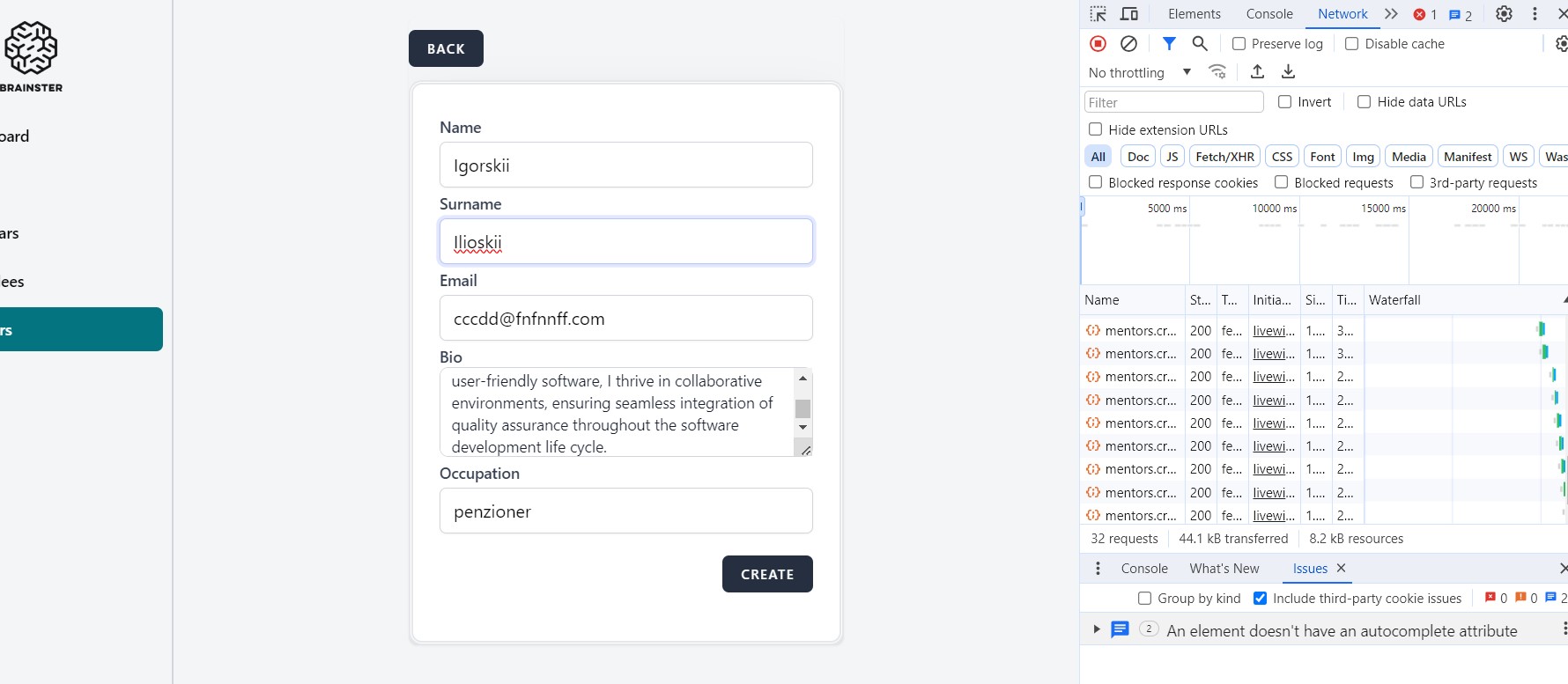Enable the Preserve log checkbox
The width and height of the screenshot is (1568, 684).
[x=1239, y=44]
